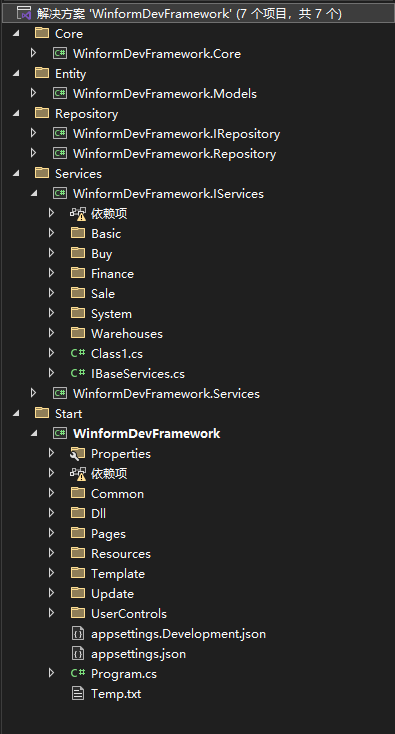Image resolution: width=395 pixels, height=734 pixels.
Task: Expand the Pages folder
Action: 51,533
